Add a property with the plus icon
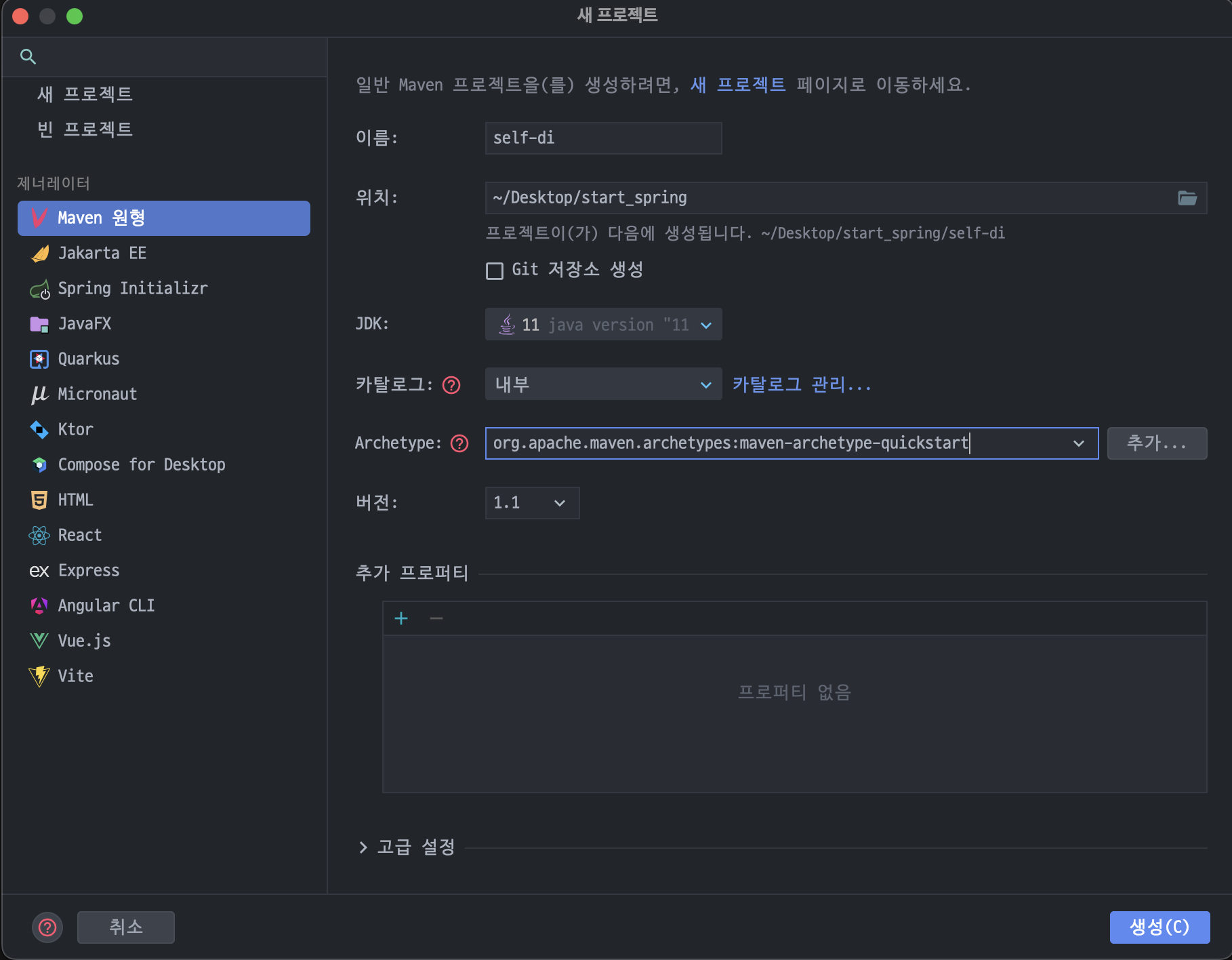This screenshot has height=960, width=1232. click(401, 618)
